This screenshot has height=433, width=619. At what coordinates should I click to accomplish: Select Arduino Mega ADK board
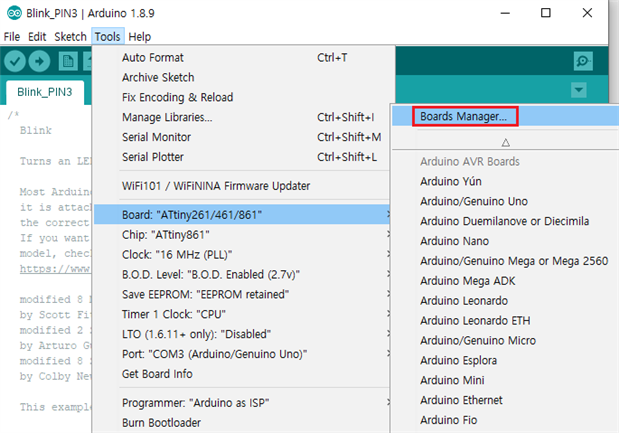(505, 281)
